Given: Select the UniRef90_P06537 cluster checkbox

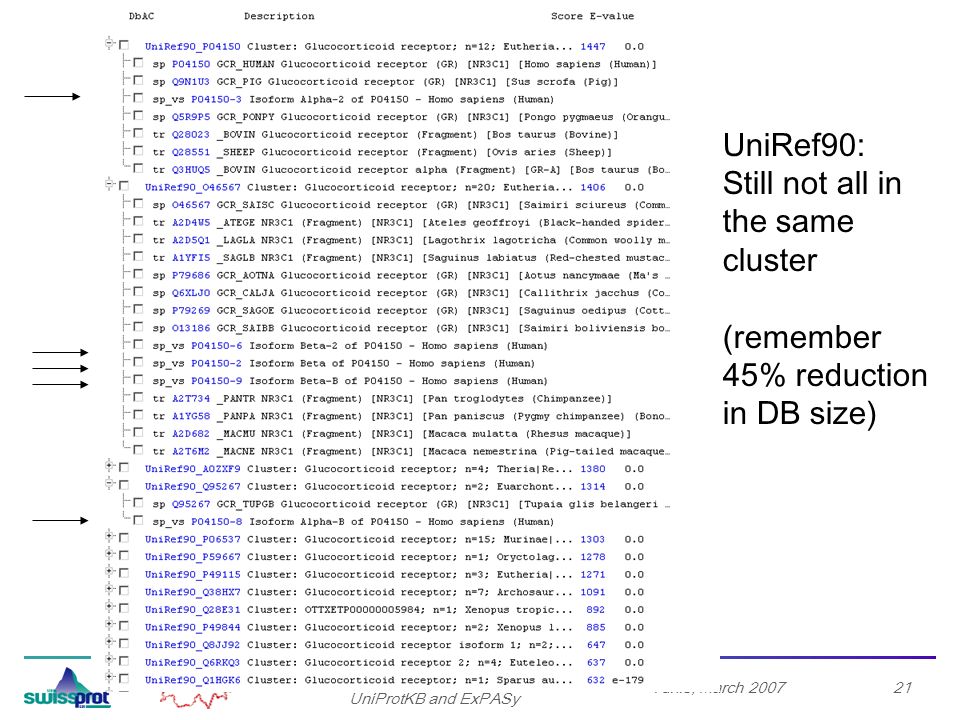Looking at the screenshot, I should tap(124, 538).
